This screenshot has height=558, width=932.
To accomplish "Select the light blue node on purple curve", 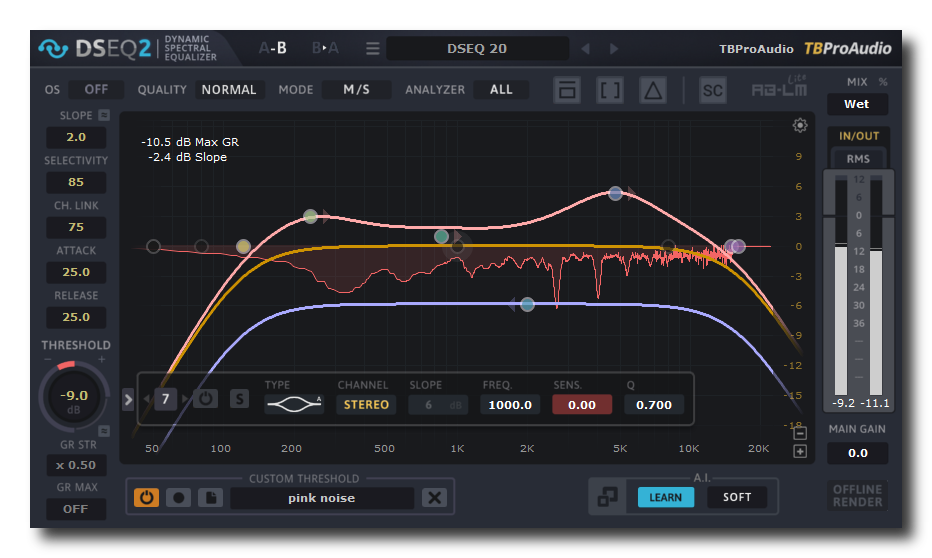I will click(527, 305).
